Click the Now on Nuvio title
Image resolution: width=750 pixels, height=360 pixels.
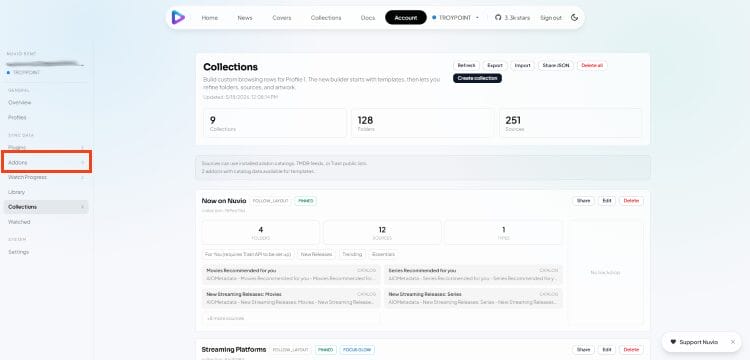tap(224, 201)
